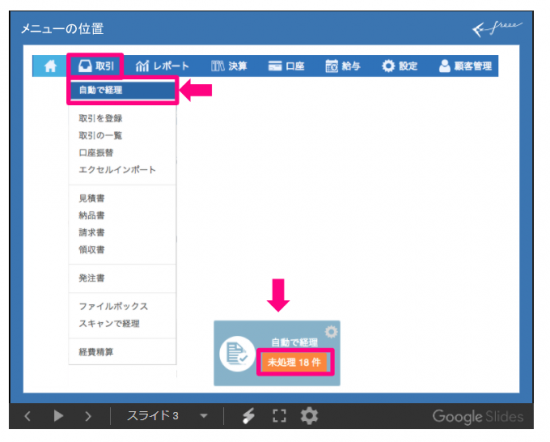Open the 決算 books menu
Screen dimensions: 550x442
pos(229,66)
